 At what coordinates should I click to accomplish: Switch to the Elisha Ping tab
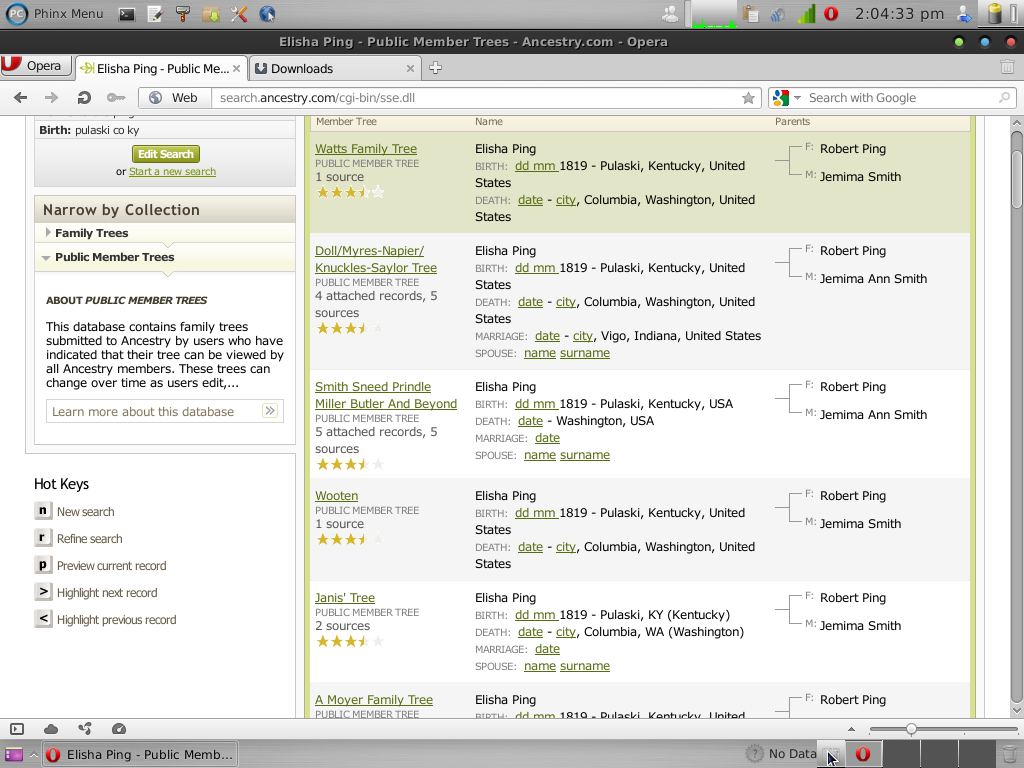pyautogui.click(x=161, y=69)
